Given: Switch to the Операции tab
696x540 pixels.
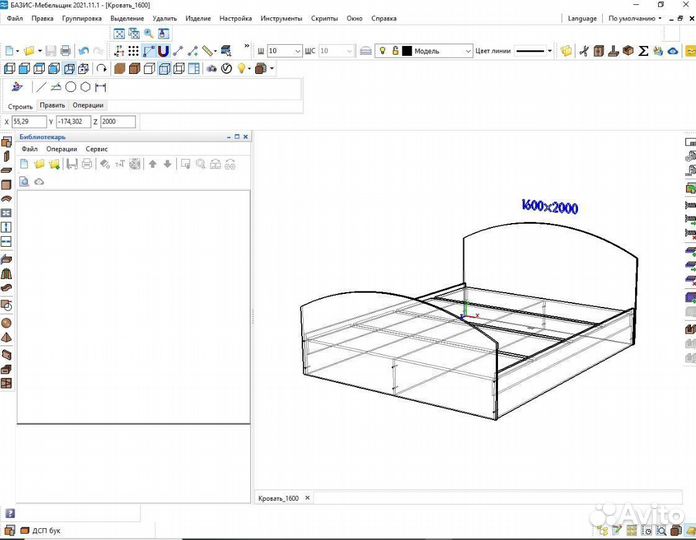Looking at the screenshot, I should (87, 105).
